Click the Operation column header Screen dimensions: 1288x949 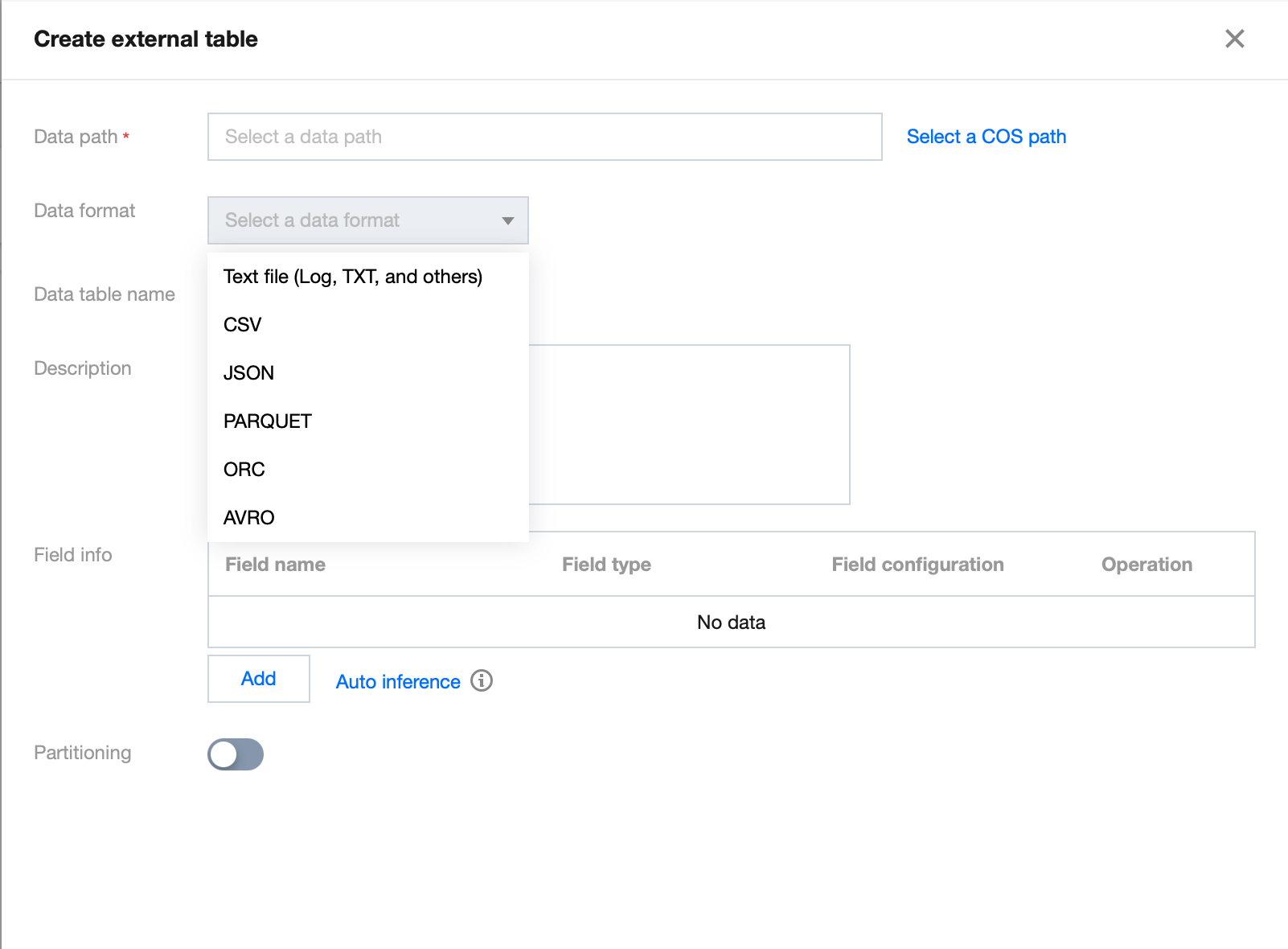point(1146,565)
